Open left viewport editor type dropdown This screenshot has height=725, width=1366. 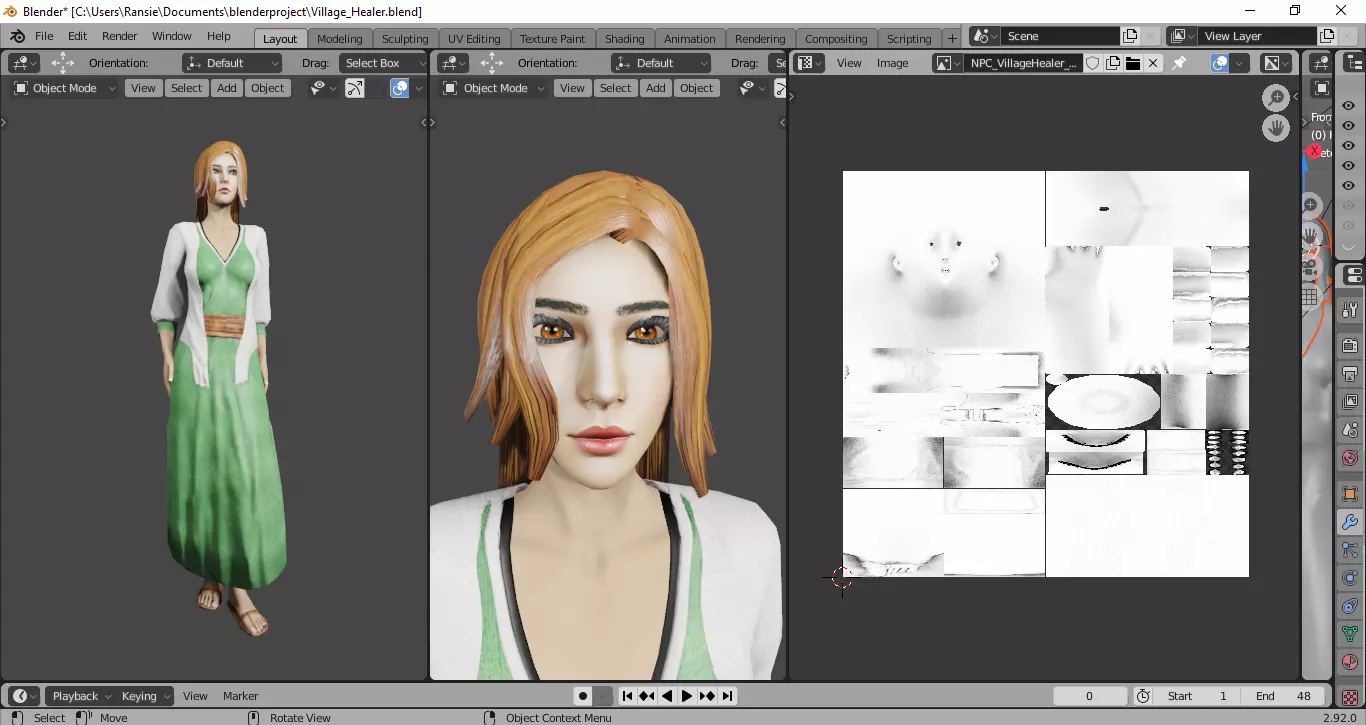click(x=24, y=63)
